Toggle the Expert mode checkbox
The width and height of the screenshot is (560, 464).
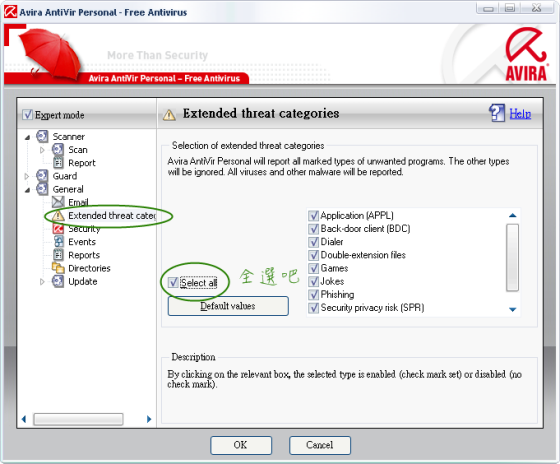(x=28, y=115)
